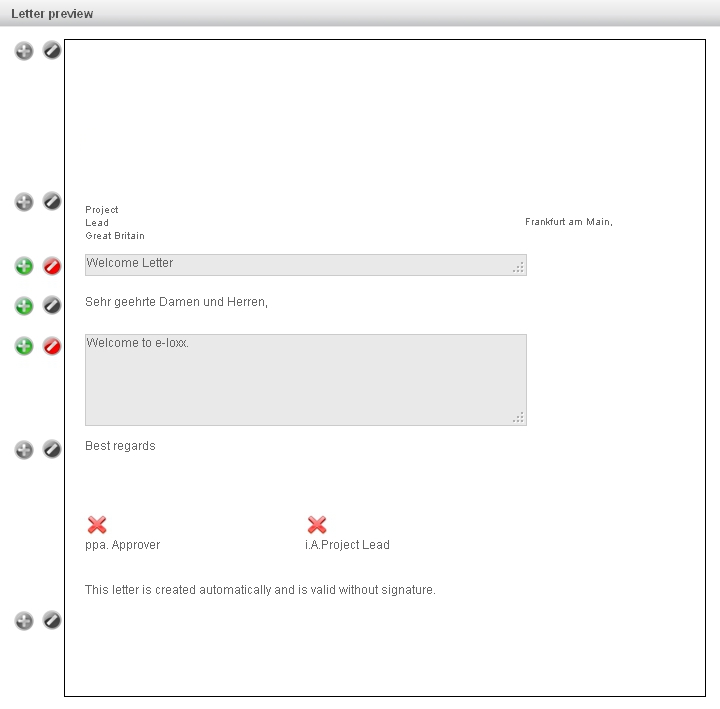
Task: Click the grey edit icon beside the Project Lead address
Action: [x=52, y=201]
